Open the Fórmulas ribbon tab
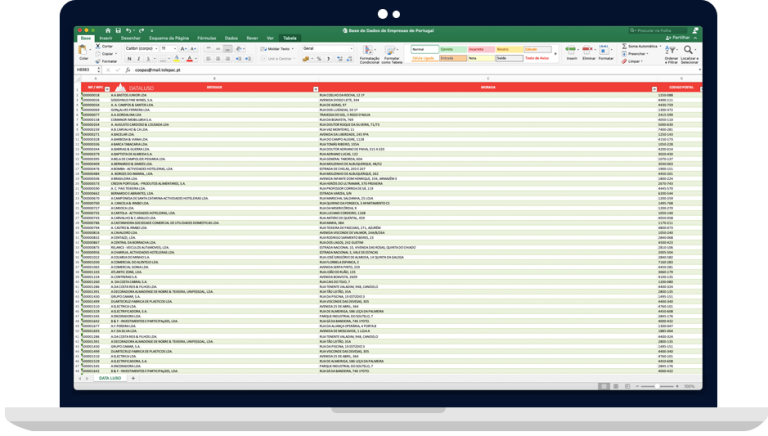 pos(207,38)
